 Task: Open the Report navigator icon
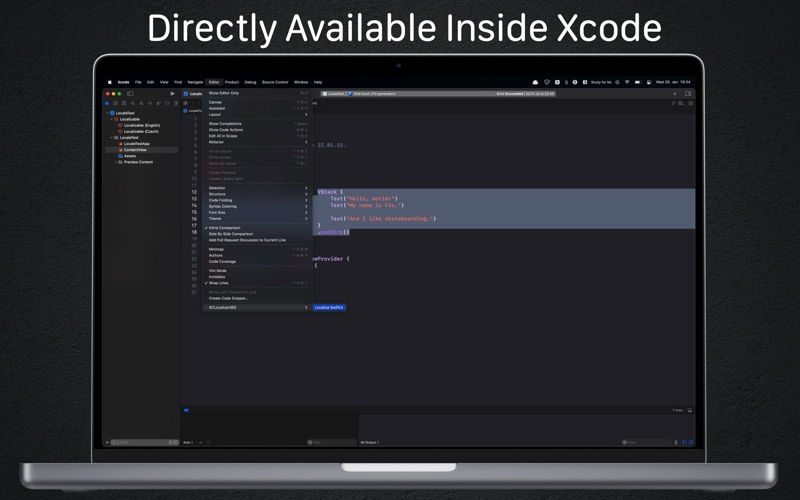176,103
